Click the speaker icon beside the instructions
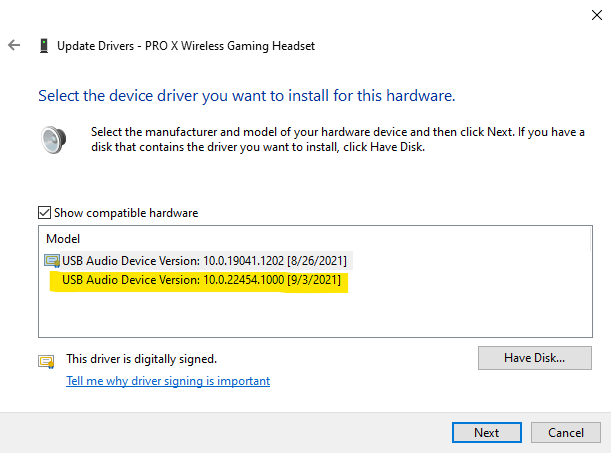The height and width of the screenshot is (454, 611). tap(54, 140)
